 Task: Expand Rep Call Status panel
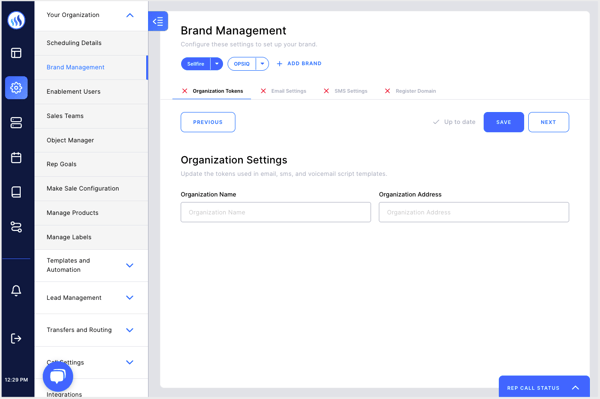point(544,387)
